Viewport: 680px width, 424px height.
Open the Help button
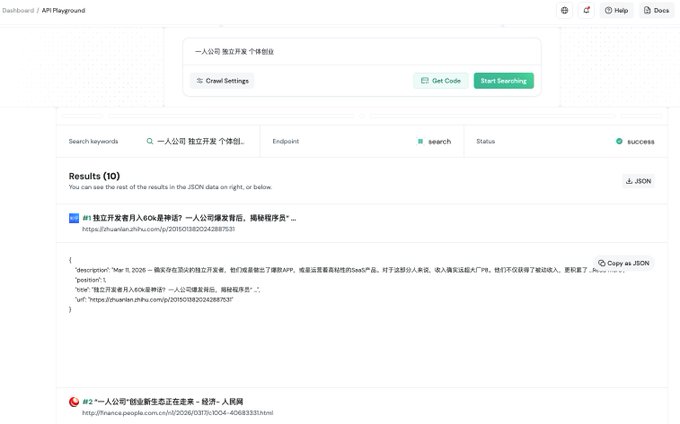pyautogui.click(x=616, y=10)
